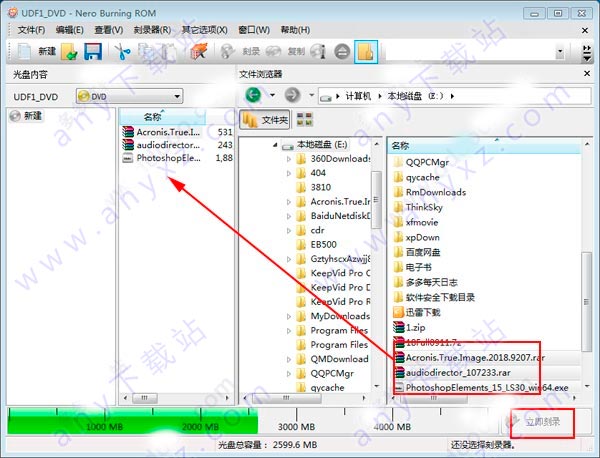Select Acronis.True.Image.2018.9207.rar in file list

(x=470, y=357)
